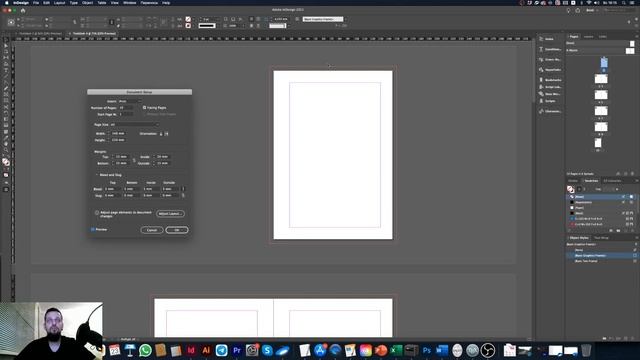Open the Swatches panel flyout menu
640x360 pixels.
click(636, 180)
